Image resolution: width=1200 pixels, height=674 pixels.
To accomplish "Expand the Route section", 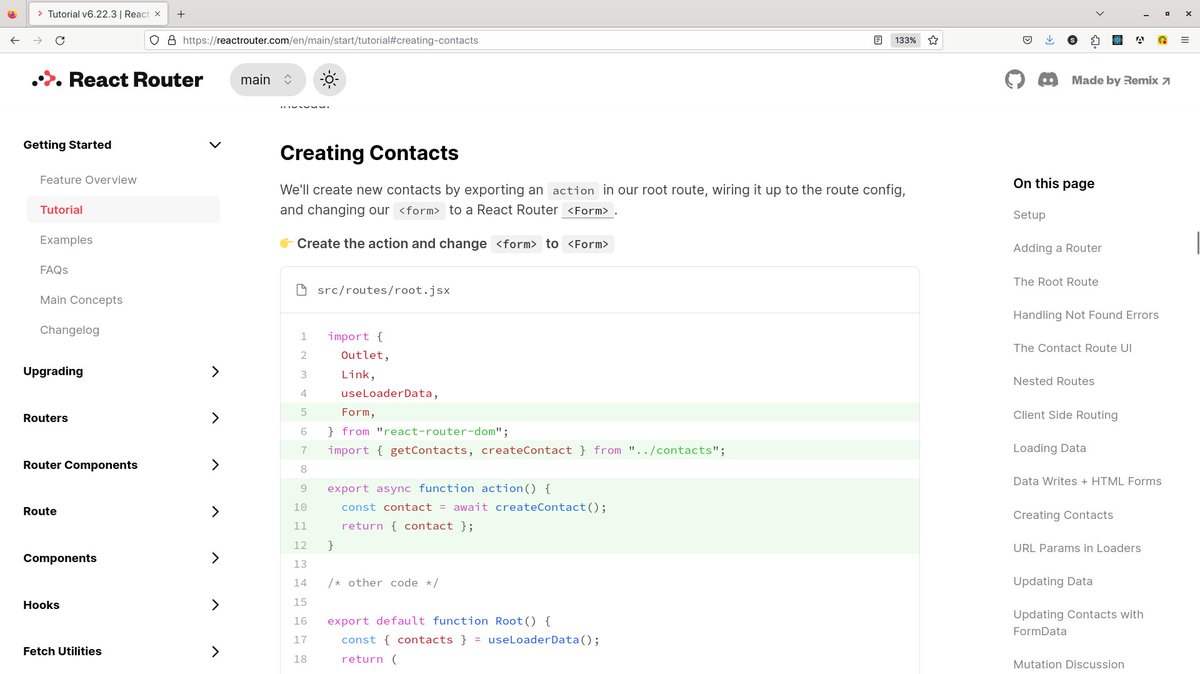I will click(122, 511).
